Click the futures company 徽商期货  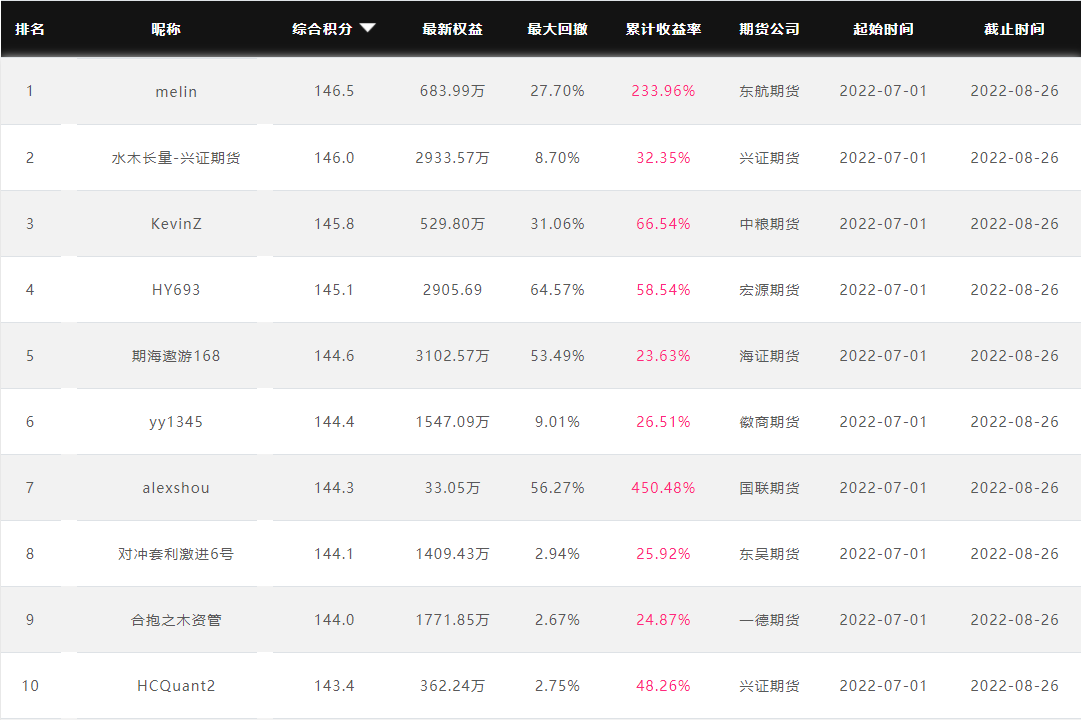click(x=769, y=422)
